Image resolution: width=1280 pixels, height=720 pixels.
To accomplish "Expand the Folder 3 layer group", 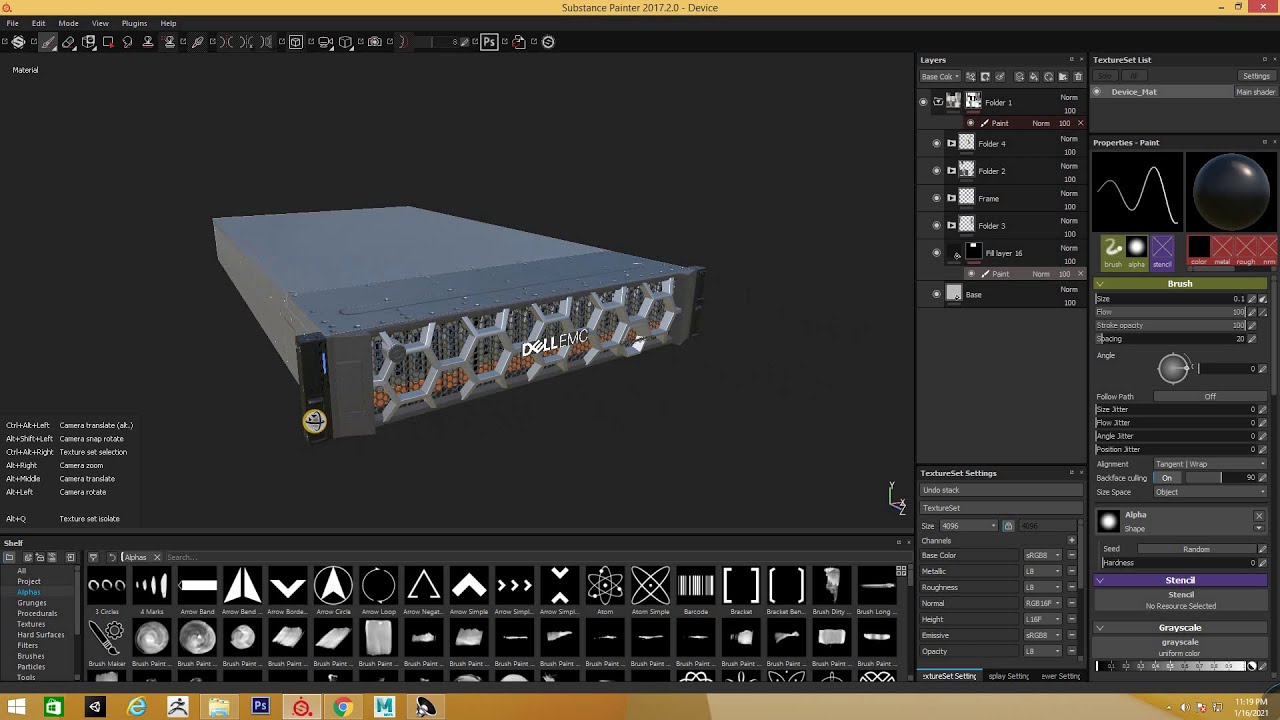I will [951, 226].
